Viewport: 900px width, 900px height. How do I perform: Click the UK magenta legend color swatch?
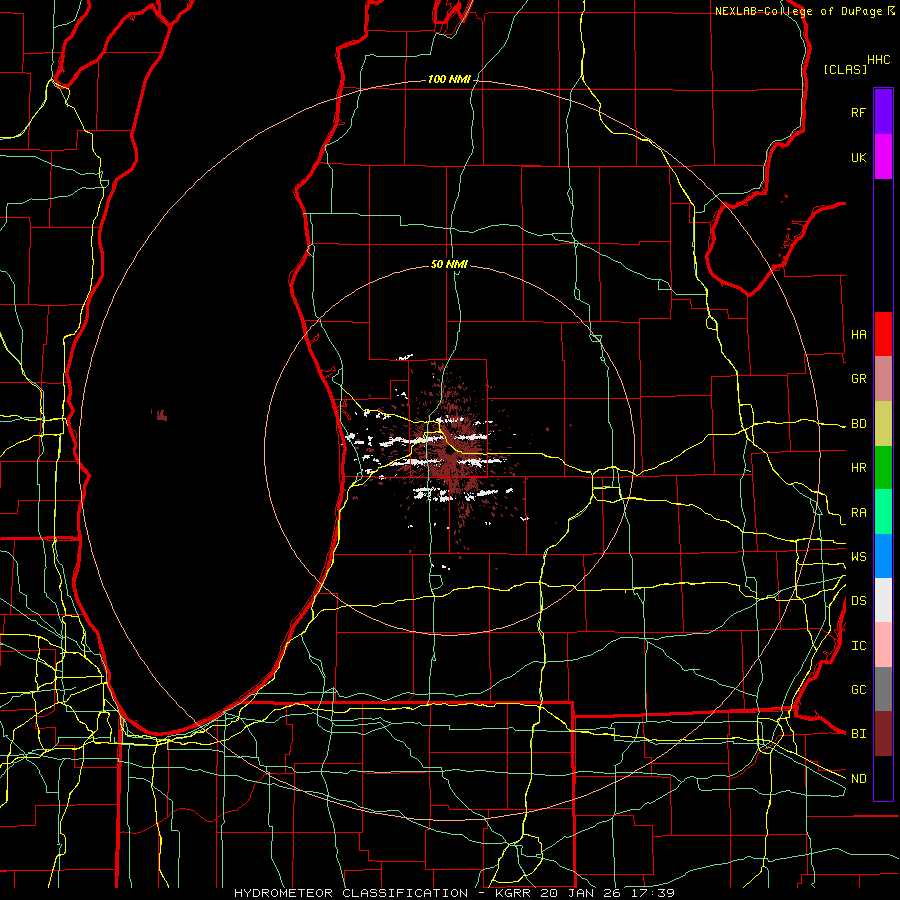coord(883,157)
